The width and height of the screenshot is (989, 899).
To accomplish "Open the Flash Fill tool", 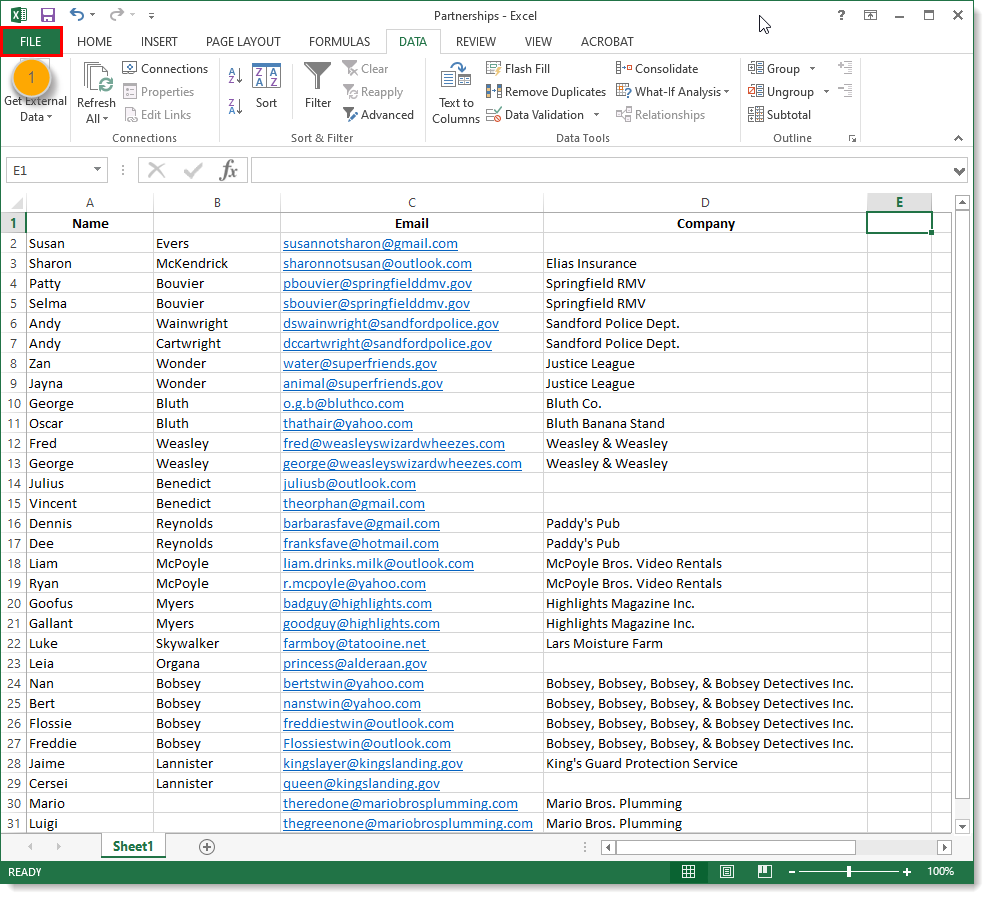I will pyautogui.click(x=518, y=68).
